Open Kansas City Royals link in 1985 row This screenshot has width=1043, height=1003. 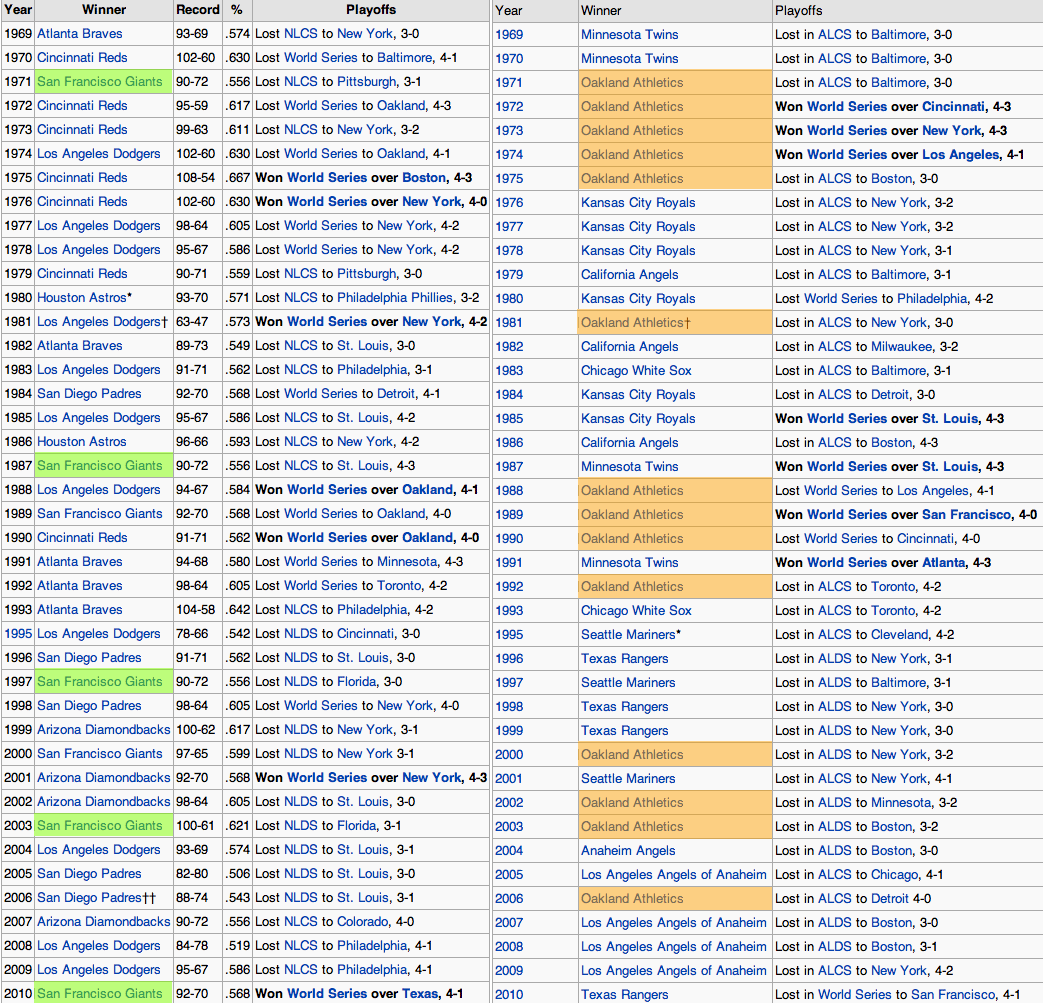point(638,419)
